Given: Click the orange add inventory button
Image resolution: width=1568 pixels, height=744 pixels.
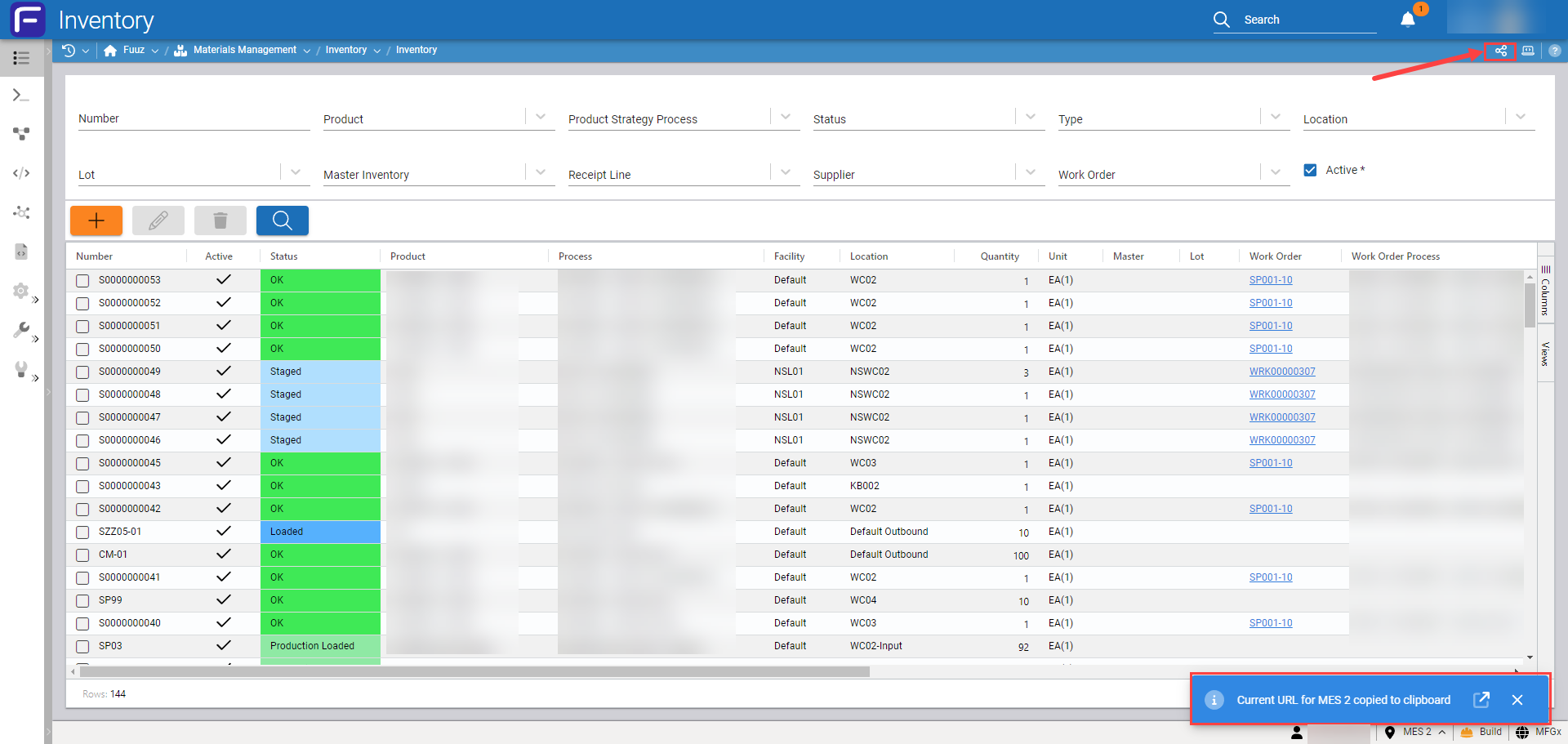Looking at the screenshot, I should (96, 221).
